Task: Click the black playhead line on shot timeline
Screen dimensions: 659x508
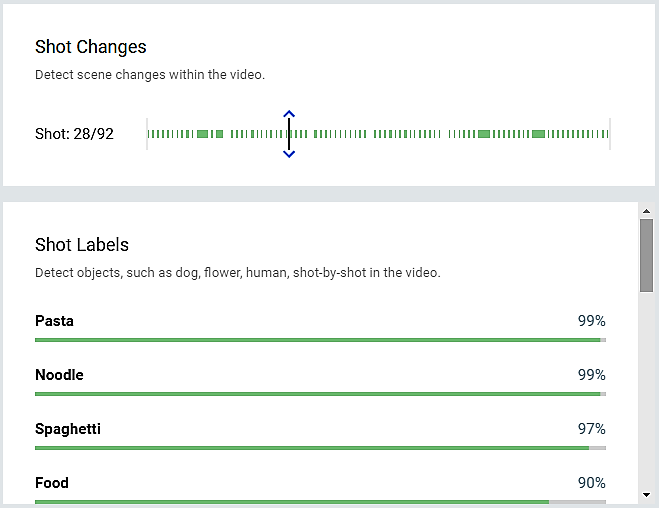Action: pyautogui.click(x=289, y=134)
